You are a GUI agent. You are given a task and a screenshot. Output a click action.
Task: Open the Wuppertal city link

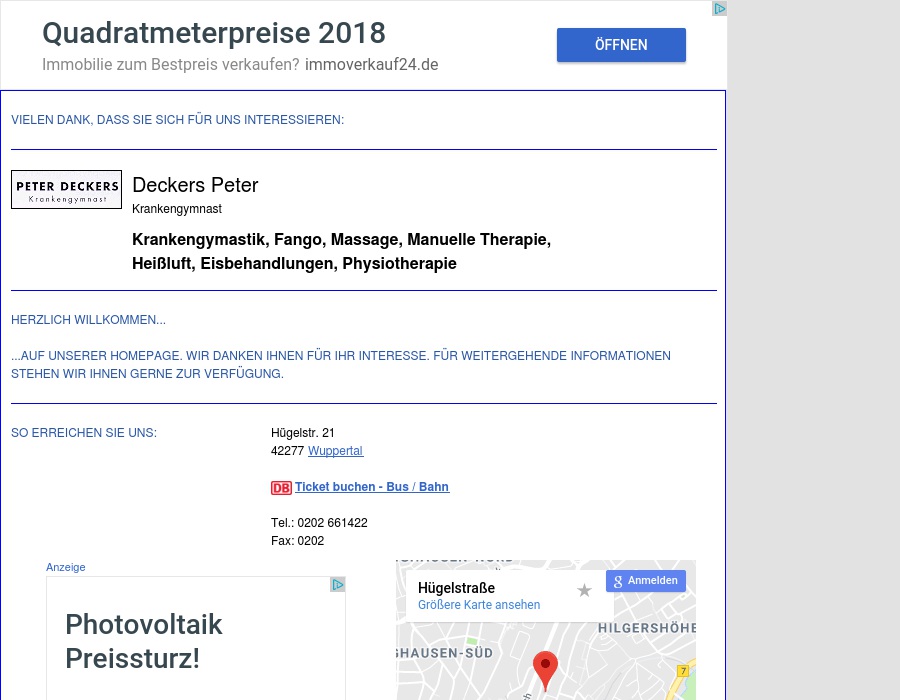[x=335, y=451]
